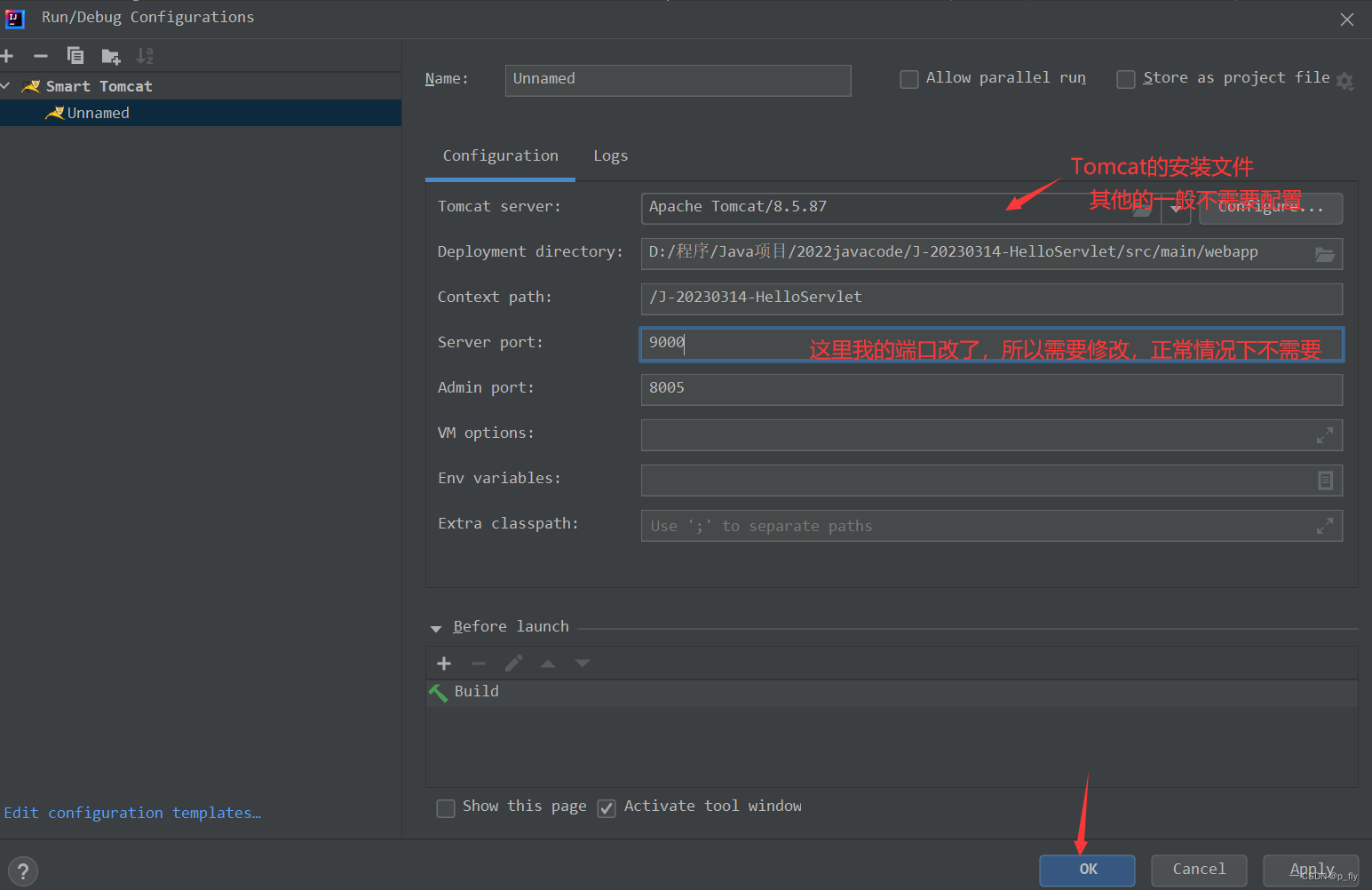Check Show this page option
The width and height of the screenshot is (1372, 890).
point(446,808)
